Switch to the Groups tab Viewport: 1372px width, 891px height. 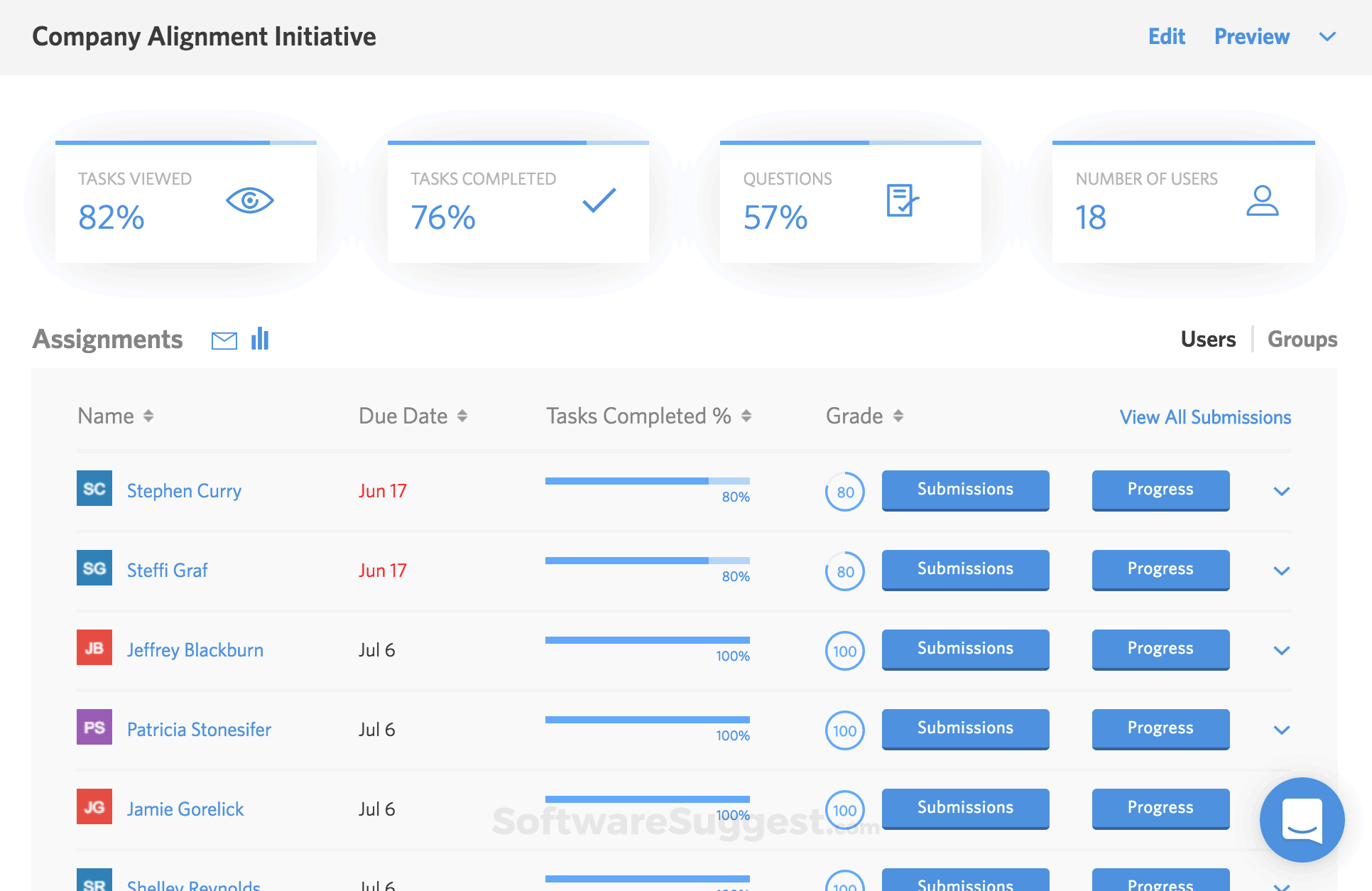[x=1302, y=340]
